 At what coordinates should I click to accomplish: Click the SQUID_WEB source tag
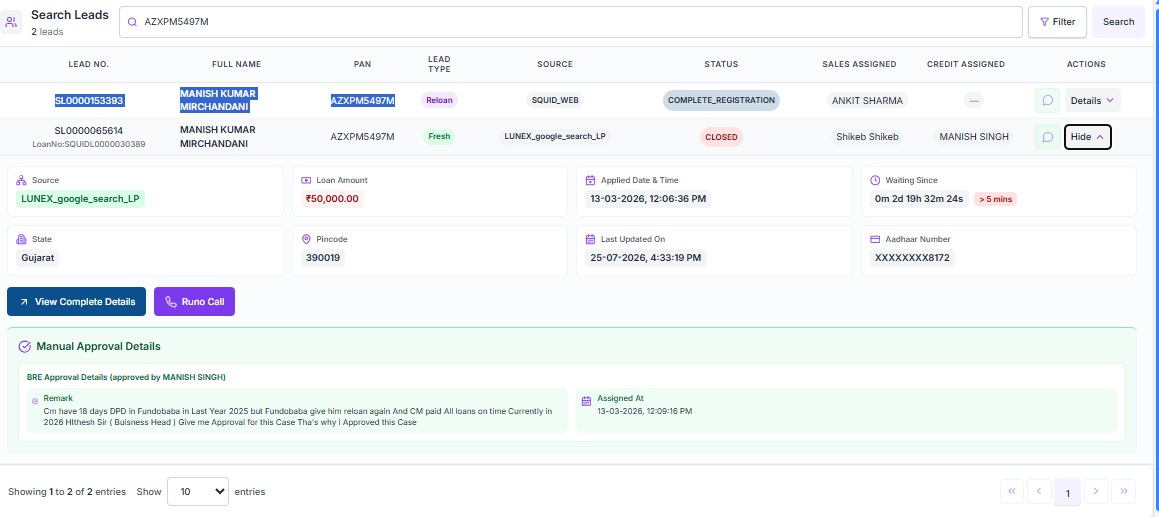point(555,100)
